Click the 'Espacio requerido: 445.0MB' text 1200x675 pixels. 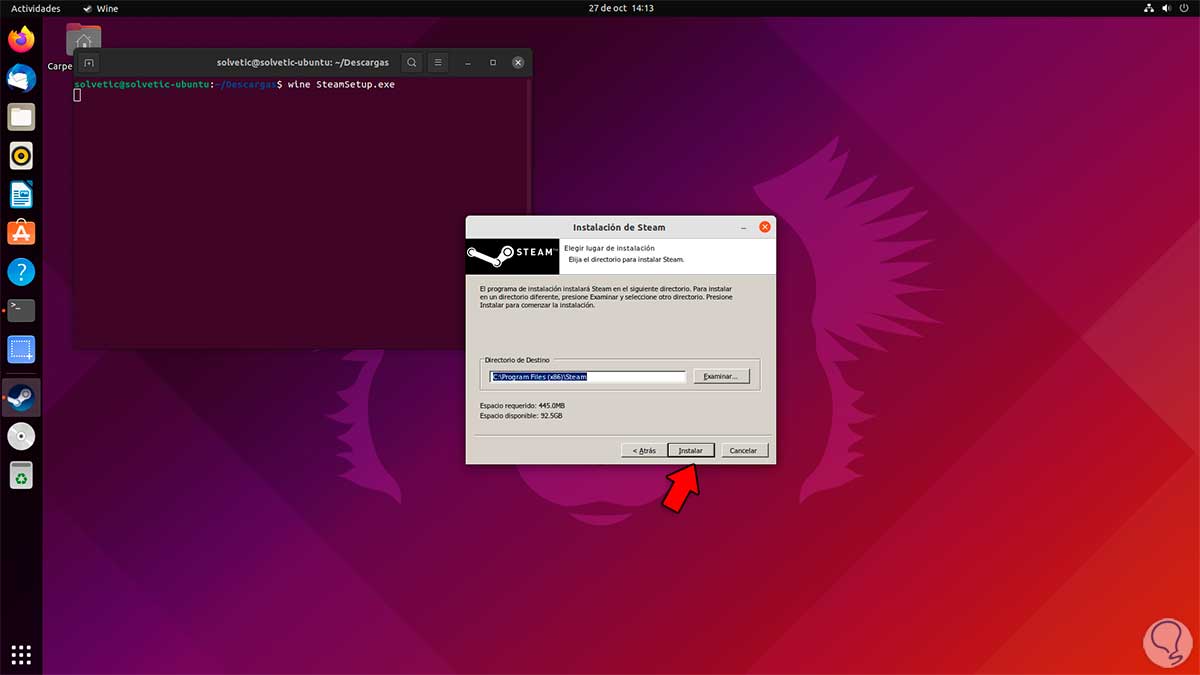[521, 405]
